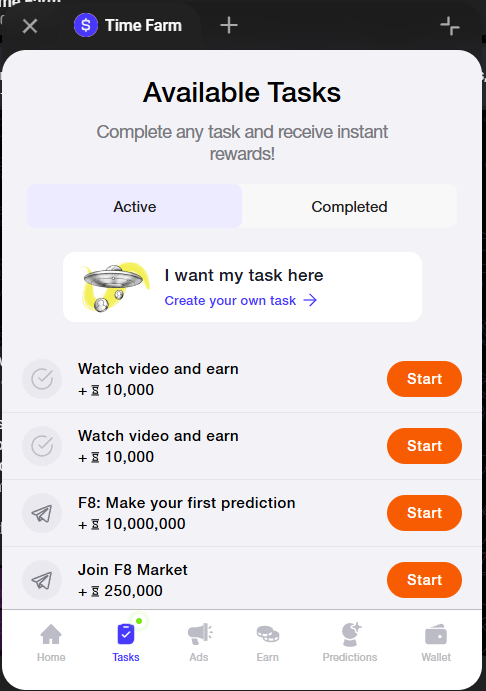The image size is (486, 691).
Task: Click the paper plane icon for F8 prediction task
Action: click(42, 513)
